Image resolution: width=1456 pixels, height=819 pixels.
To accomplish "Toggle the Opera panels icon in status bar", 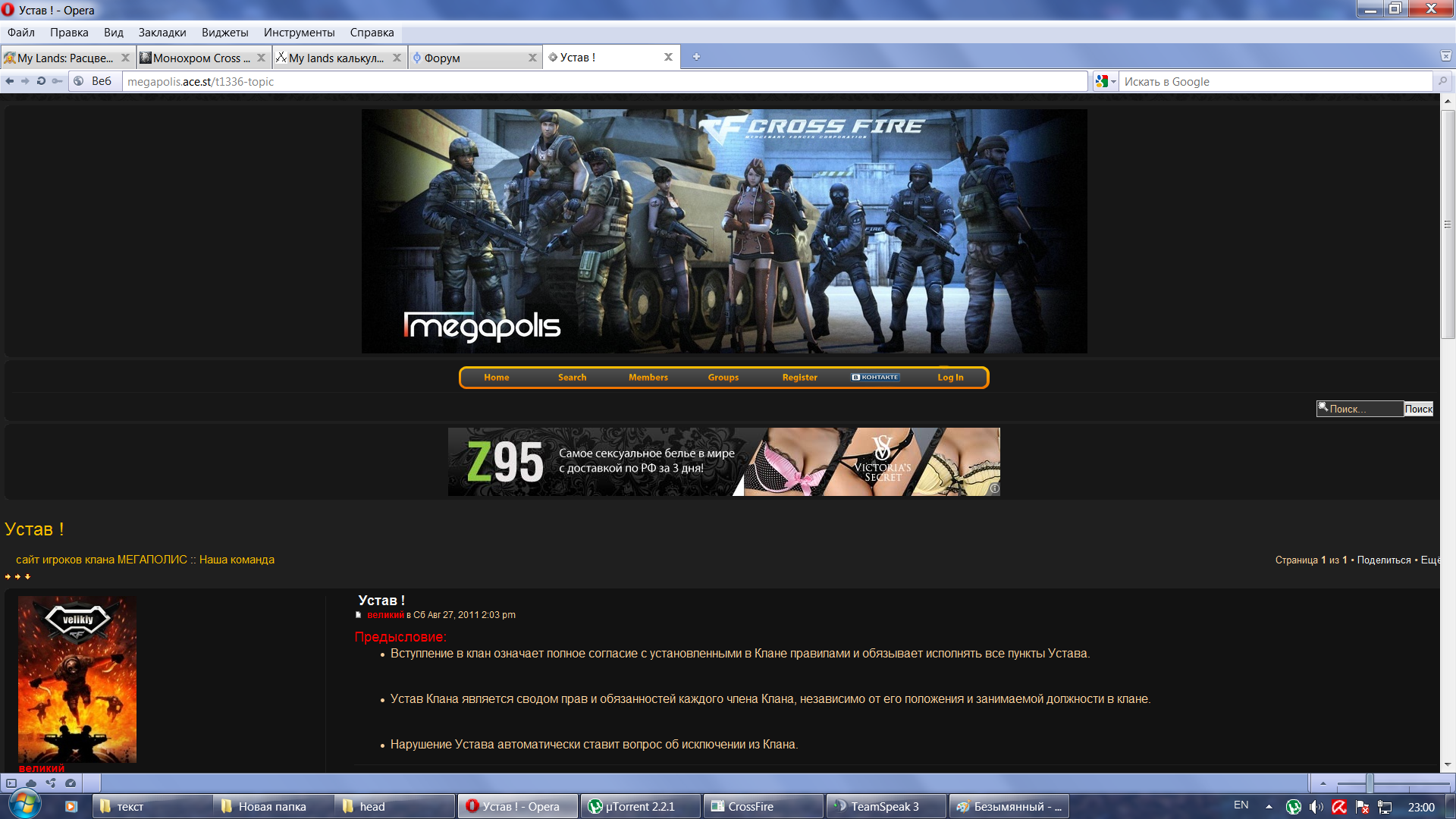I will 11,783.
